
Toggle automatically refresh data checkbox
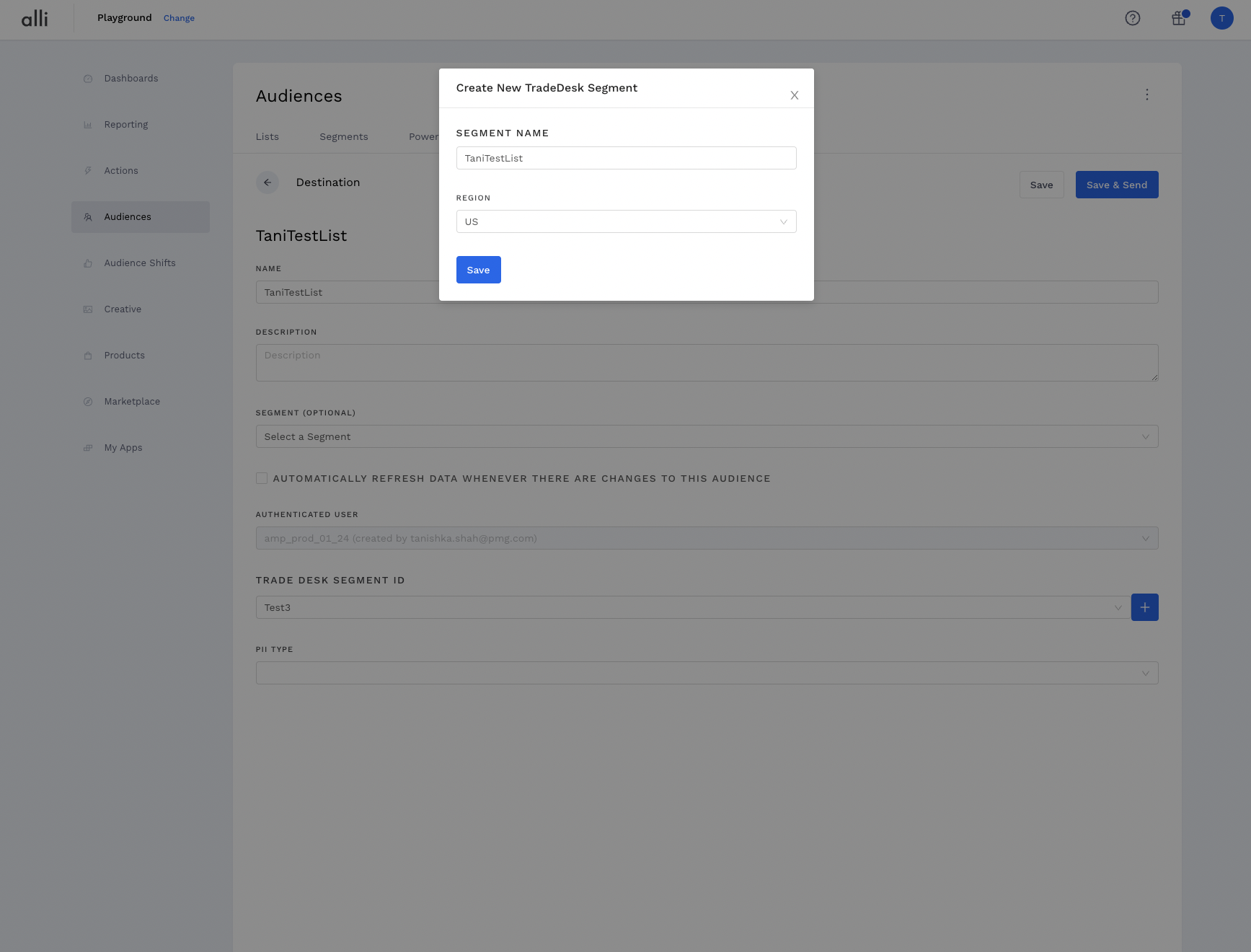[262, 478]
